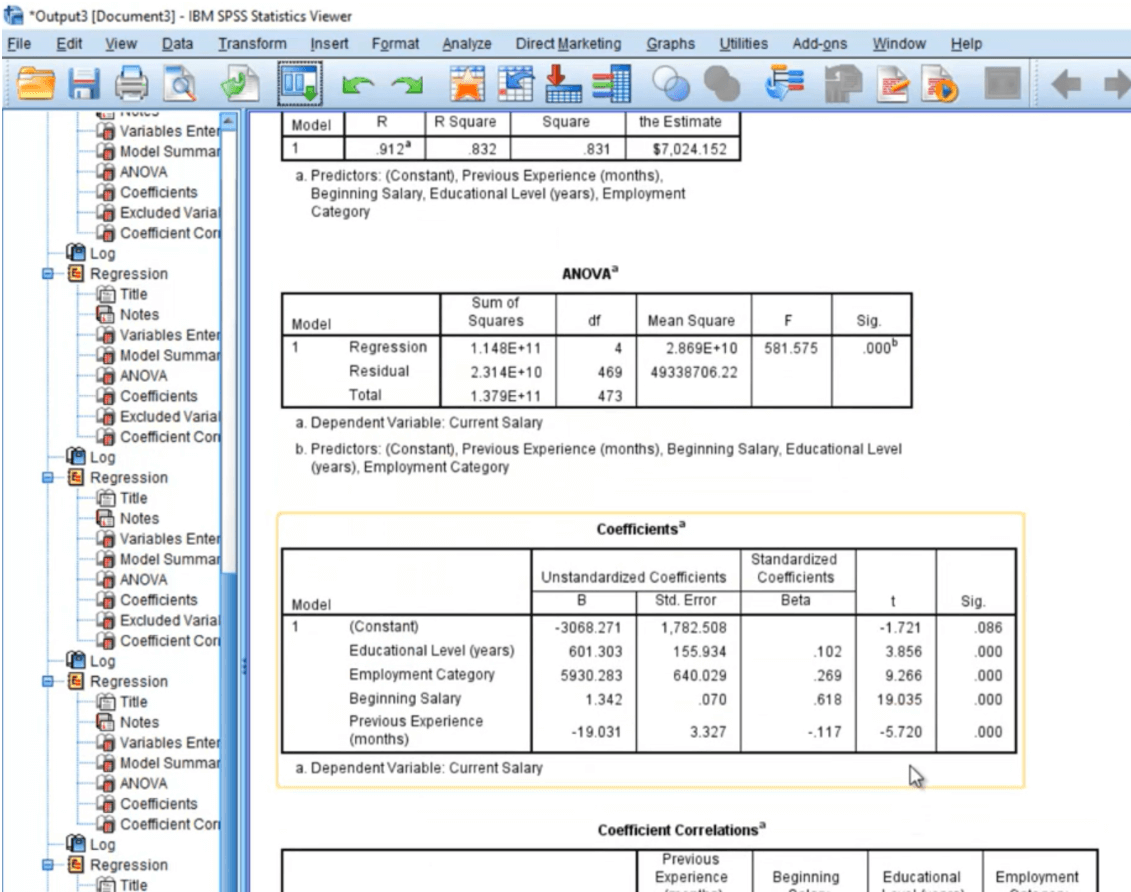This screenshot has height=892, width=1131.
Task: Click the Redo green arrow icon
Action: (x=408, y=85)
